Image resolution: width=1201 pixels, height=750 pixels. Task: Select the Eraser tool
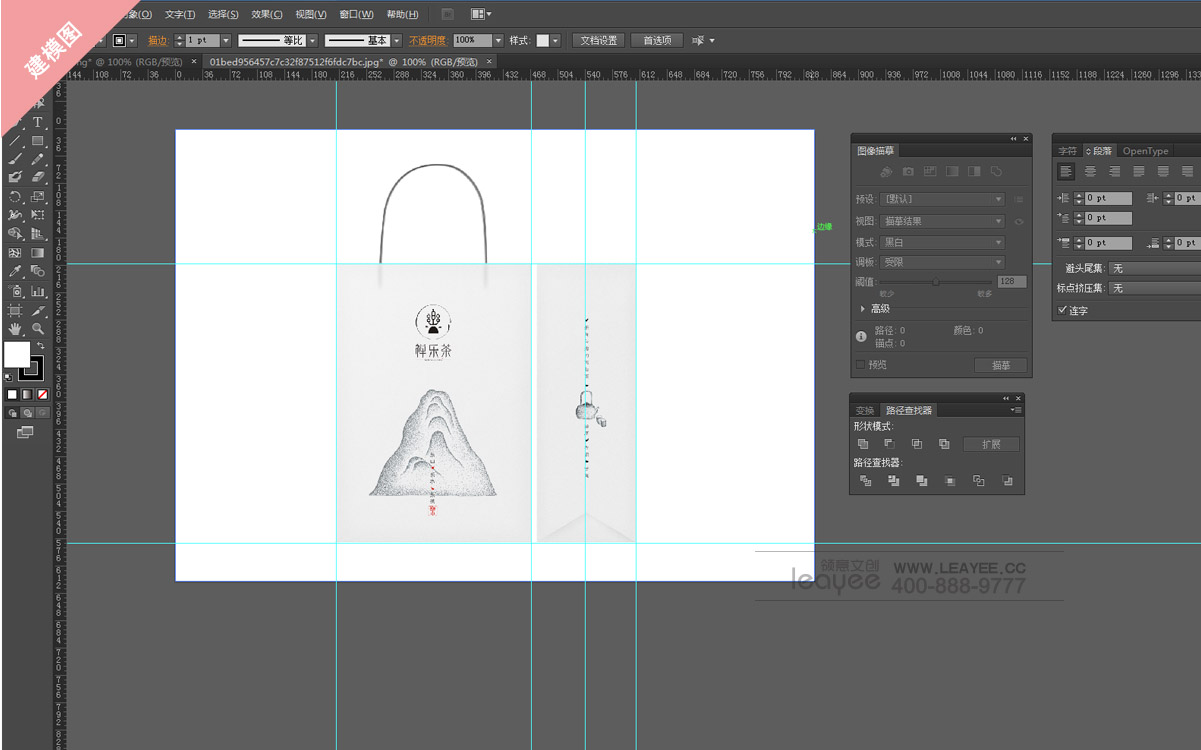[38, 177]
